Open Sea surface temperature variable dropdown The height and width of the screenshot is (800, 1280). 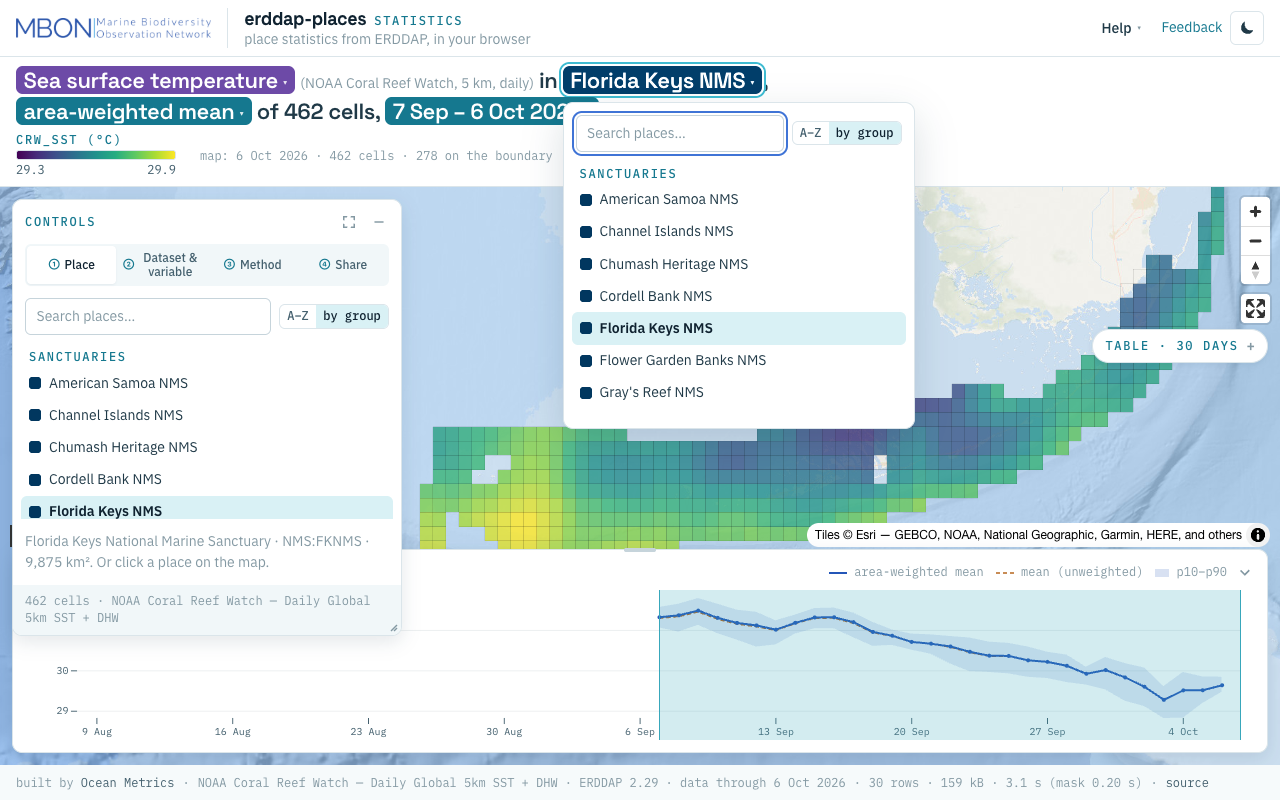(x=155, y=81)
